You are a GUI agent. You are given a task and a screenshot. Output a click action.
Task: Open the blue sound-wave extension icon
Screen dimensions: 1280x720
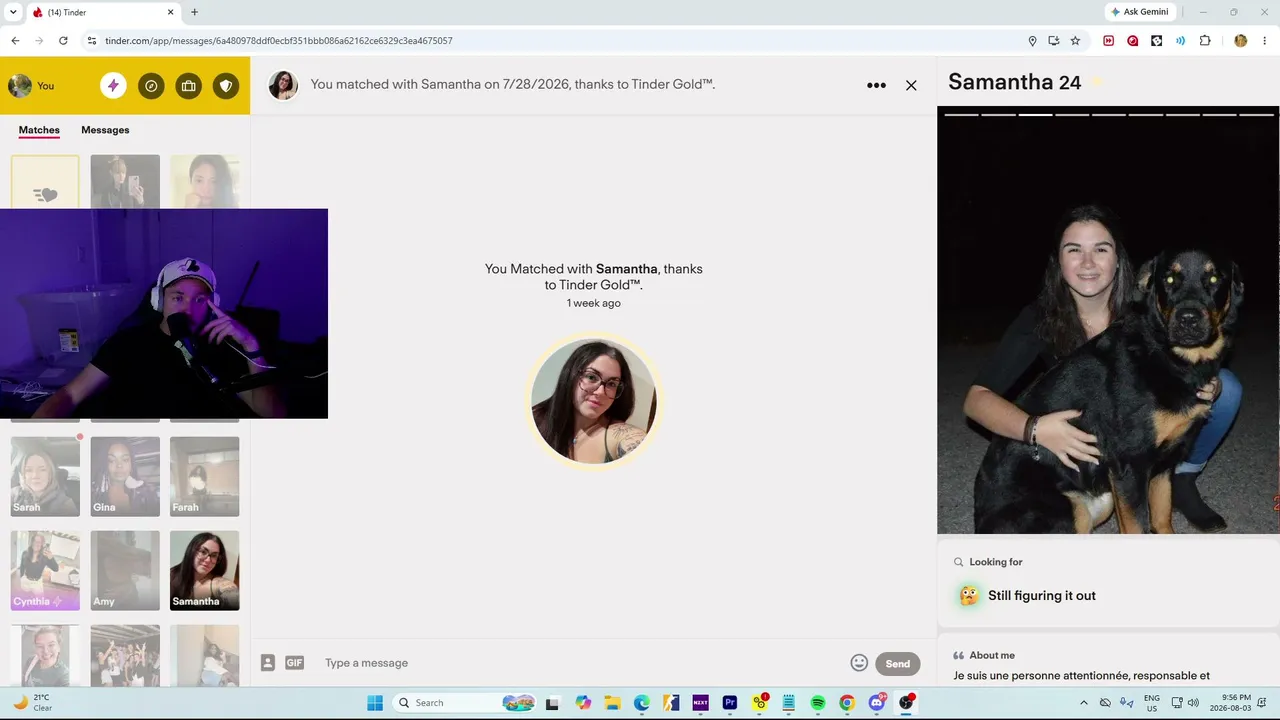(1181, 41)
